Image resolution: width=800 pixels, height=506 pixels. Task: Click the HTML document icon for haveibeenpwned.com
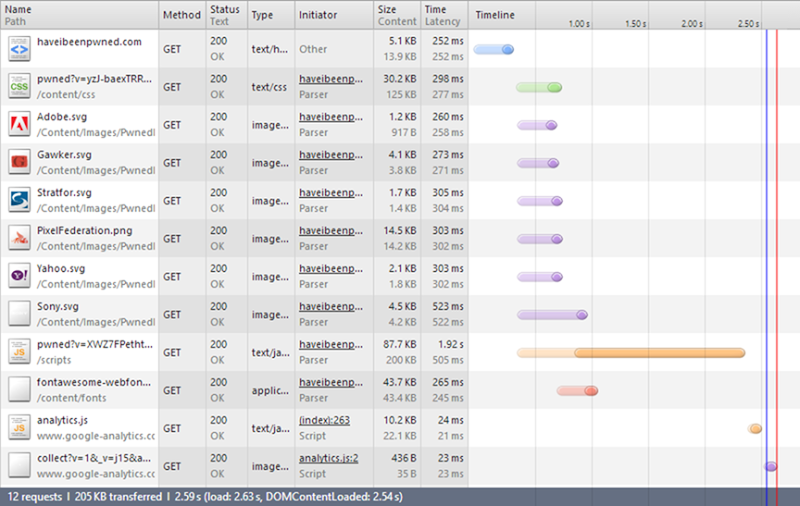(x=19, y=49)
